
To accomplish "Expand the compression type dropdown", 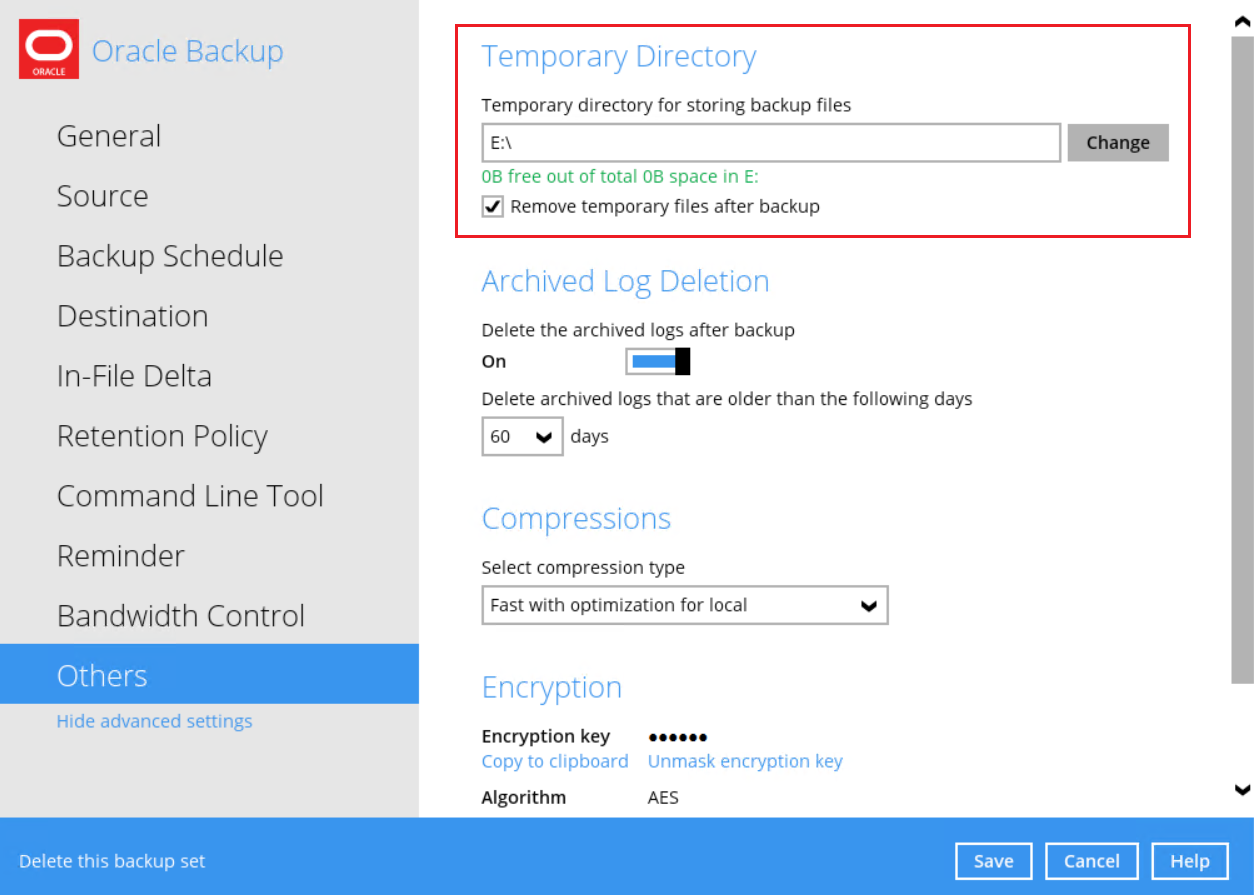I will [684, 606].
